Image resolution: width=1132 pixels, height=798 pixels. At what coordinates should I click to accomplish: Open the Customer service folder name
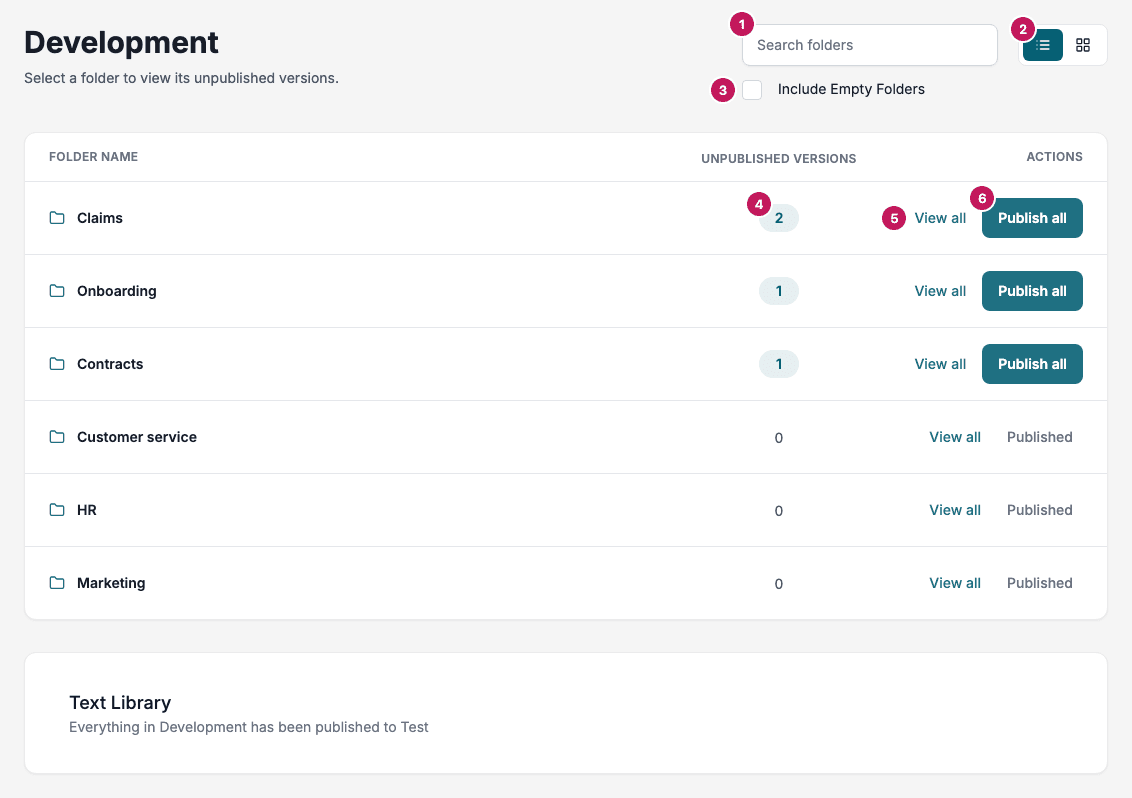[x=136, y=437]
